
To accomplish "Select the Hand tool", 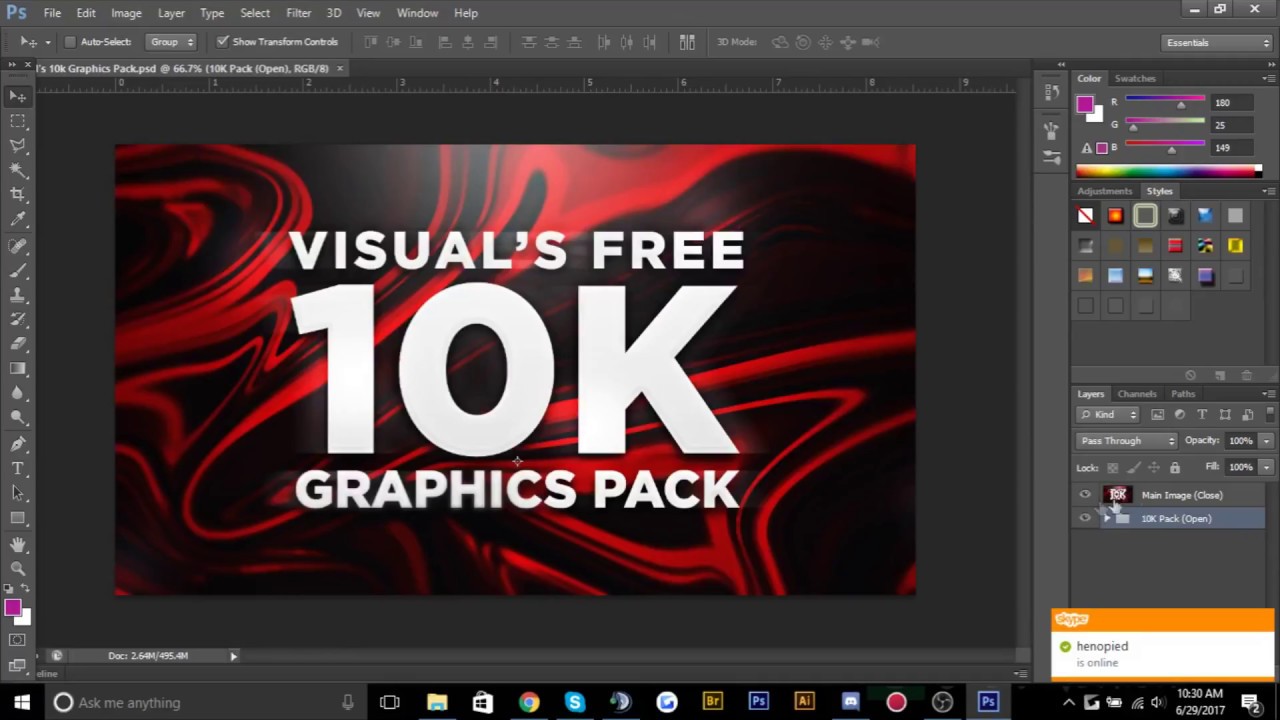I will pos(18,545).
